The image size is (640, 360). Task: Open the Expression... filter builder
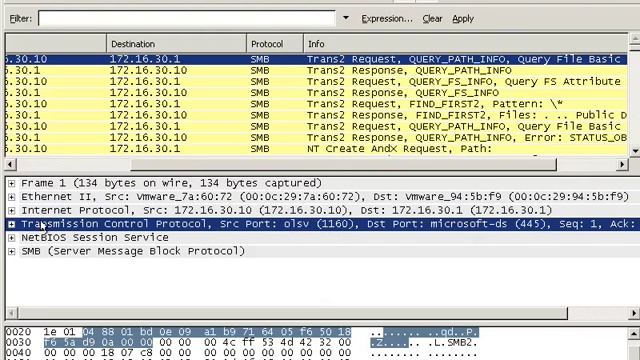pyautogui.click(x=387, y=19)
